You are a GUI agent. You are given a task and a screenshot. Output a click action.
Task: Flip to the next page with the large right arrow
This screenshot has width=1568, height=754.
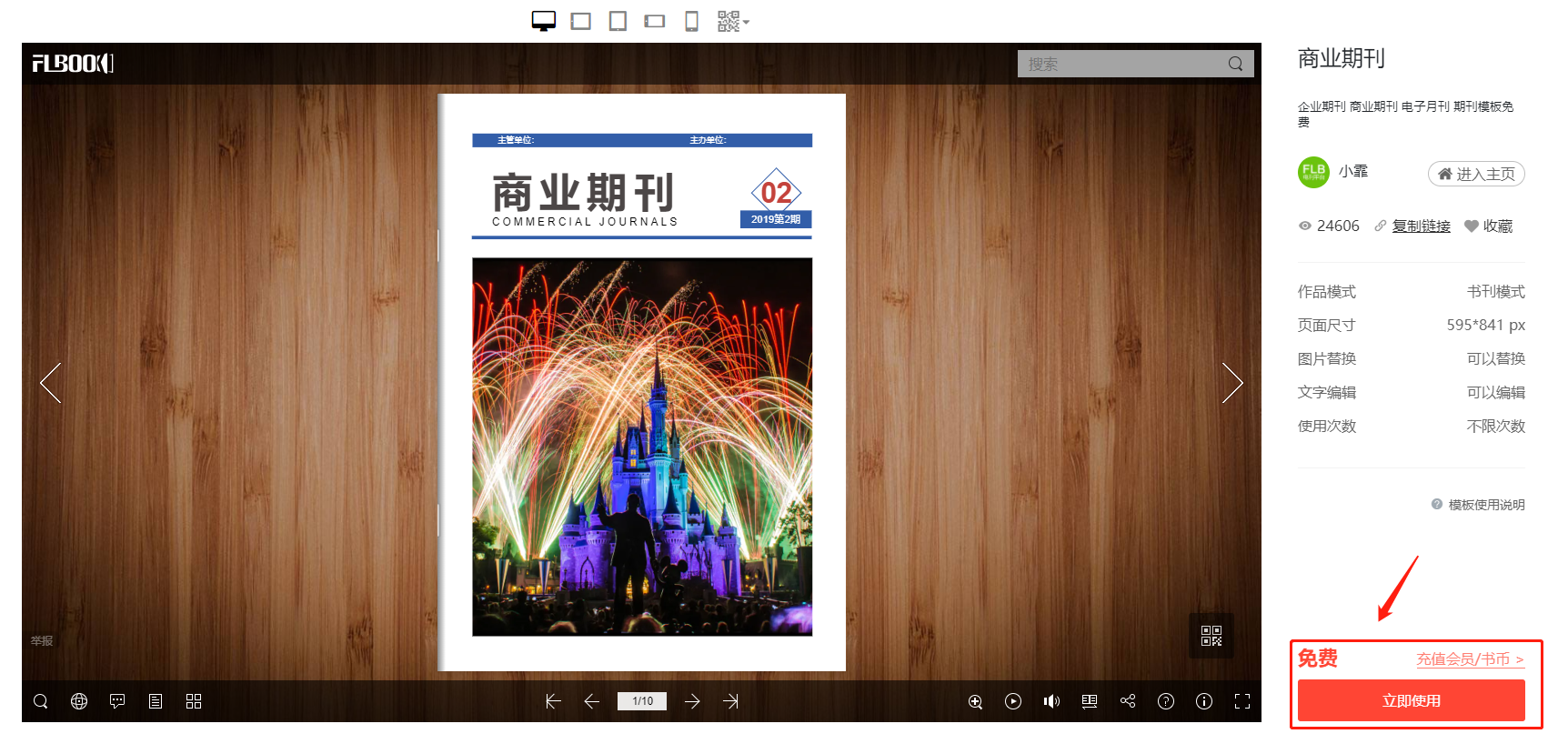coord(1232,383)
